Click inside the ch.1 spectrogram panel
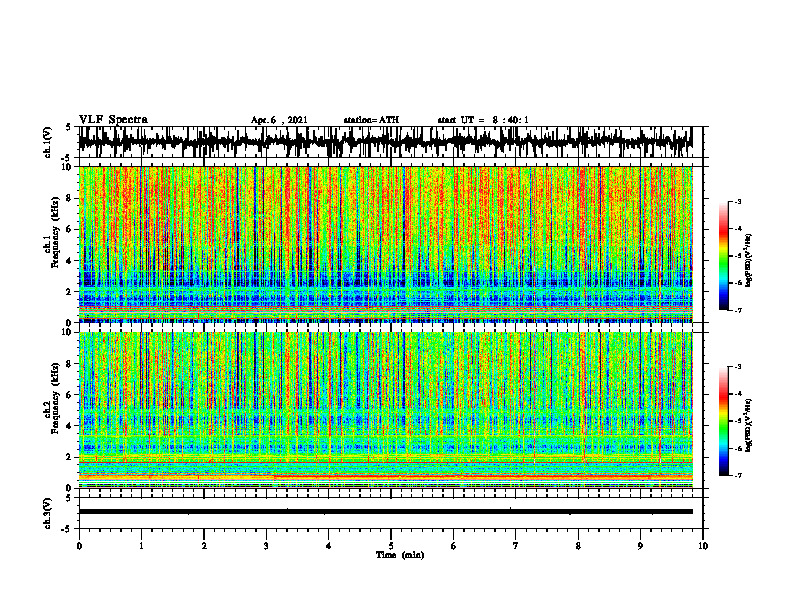 (x=386, y=244)
